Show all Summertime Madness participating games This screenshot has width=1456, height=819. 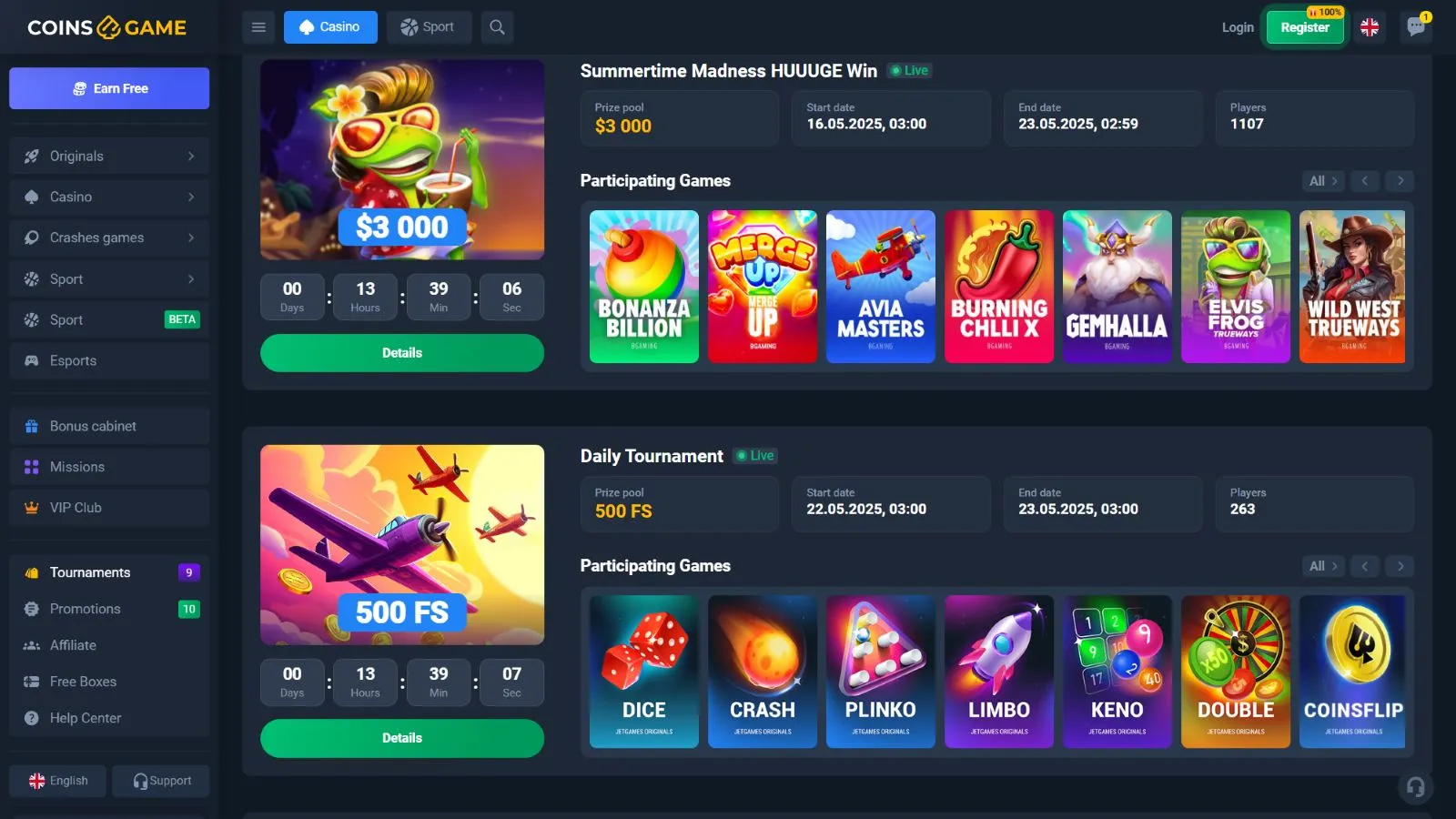pyautogui.click(x=1323, y=181)
